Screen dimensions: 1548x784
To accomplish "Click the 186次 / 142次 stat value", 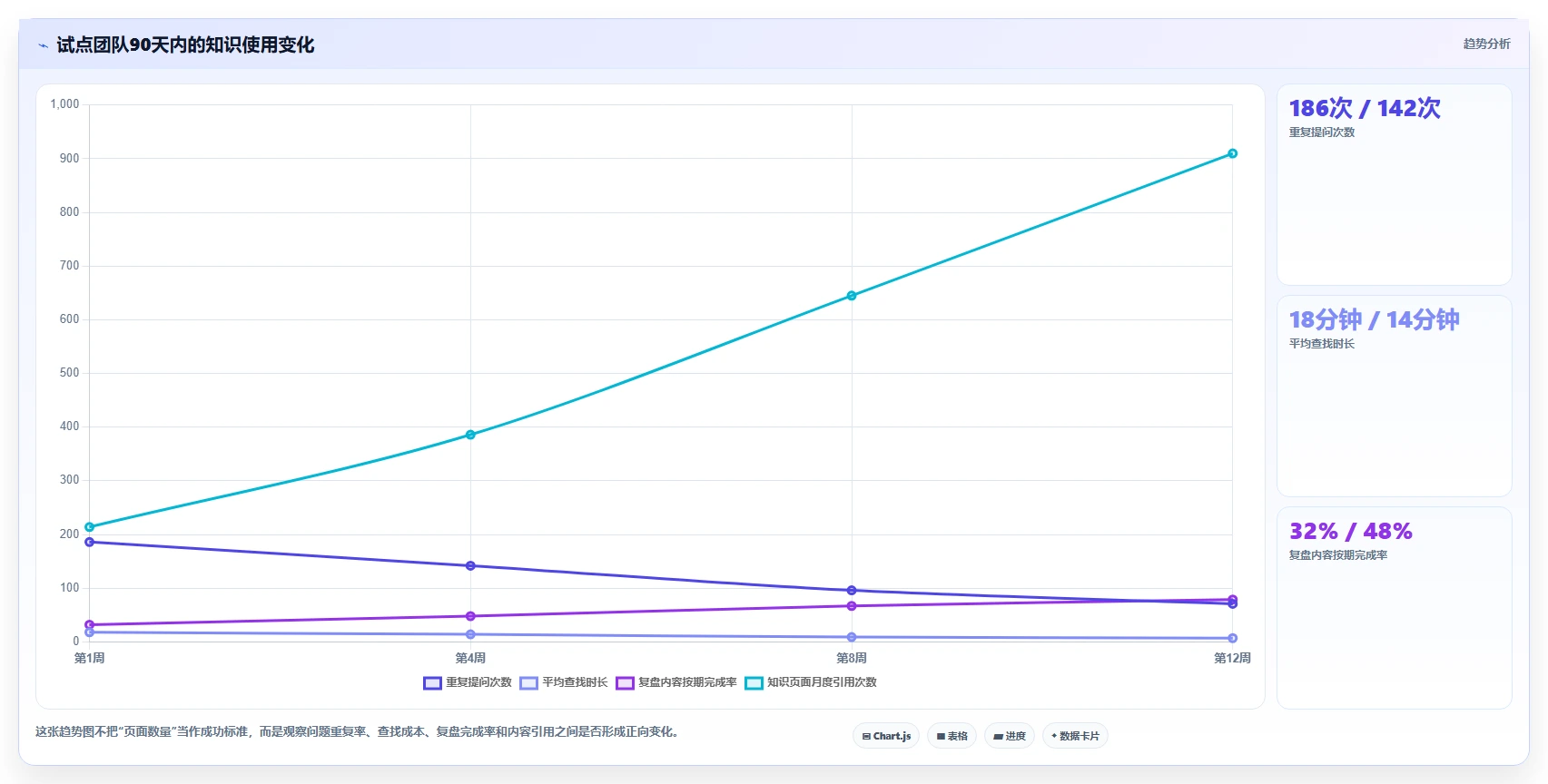I will tap(1365, 108).
